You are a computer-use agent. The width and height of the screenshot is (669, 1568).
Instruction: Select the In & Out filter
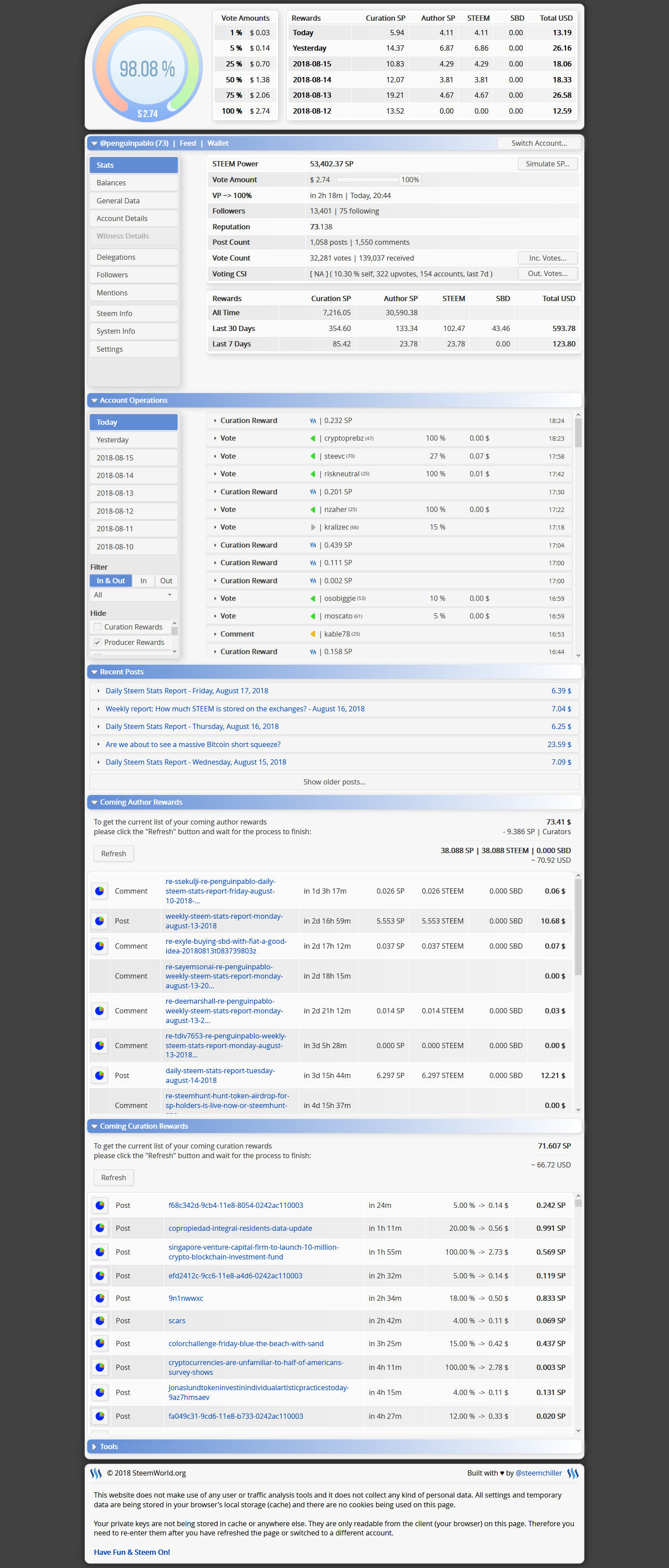(x=111, y=581)
